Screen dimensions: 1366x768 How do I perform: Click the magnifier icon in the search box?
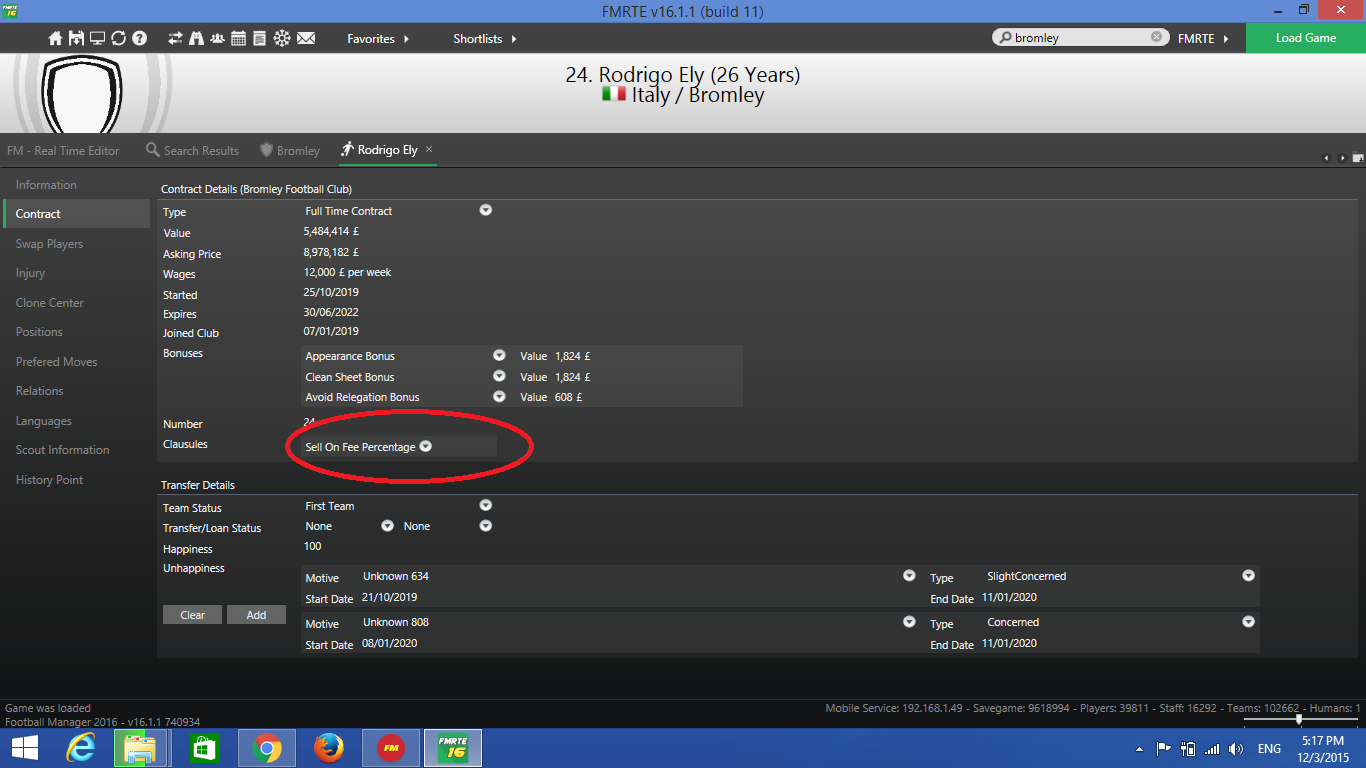1003,37
